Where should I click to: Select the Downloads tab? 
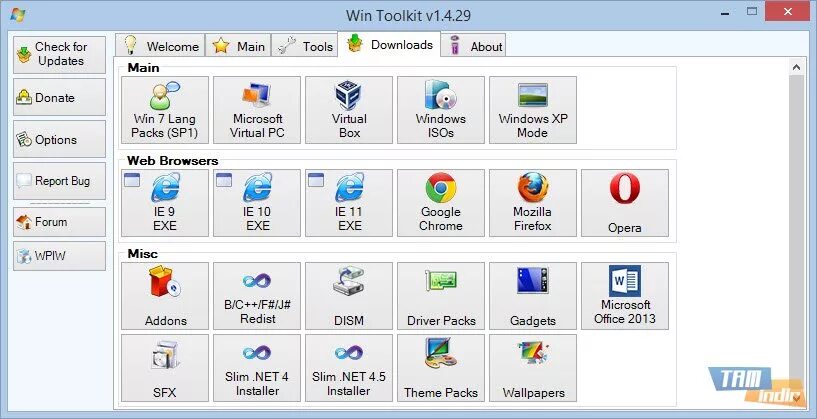pyautogui.click(x=389, y=44)
